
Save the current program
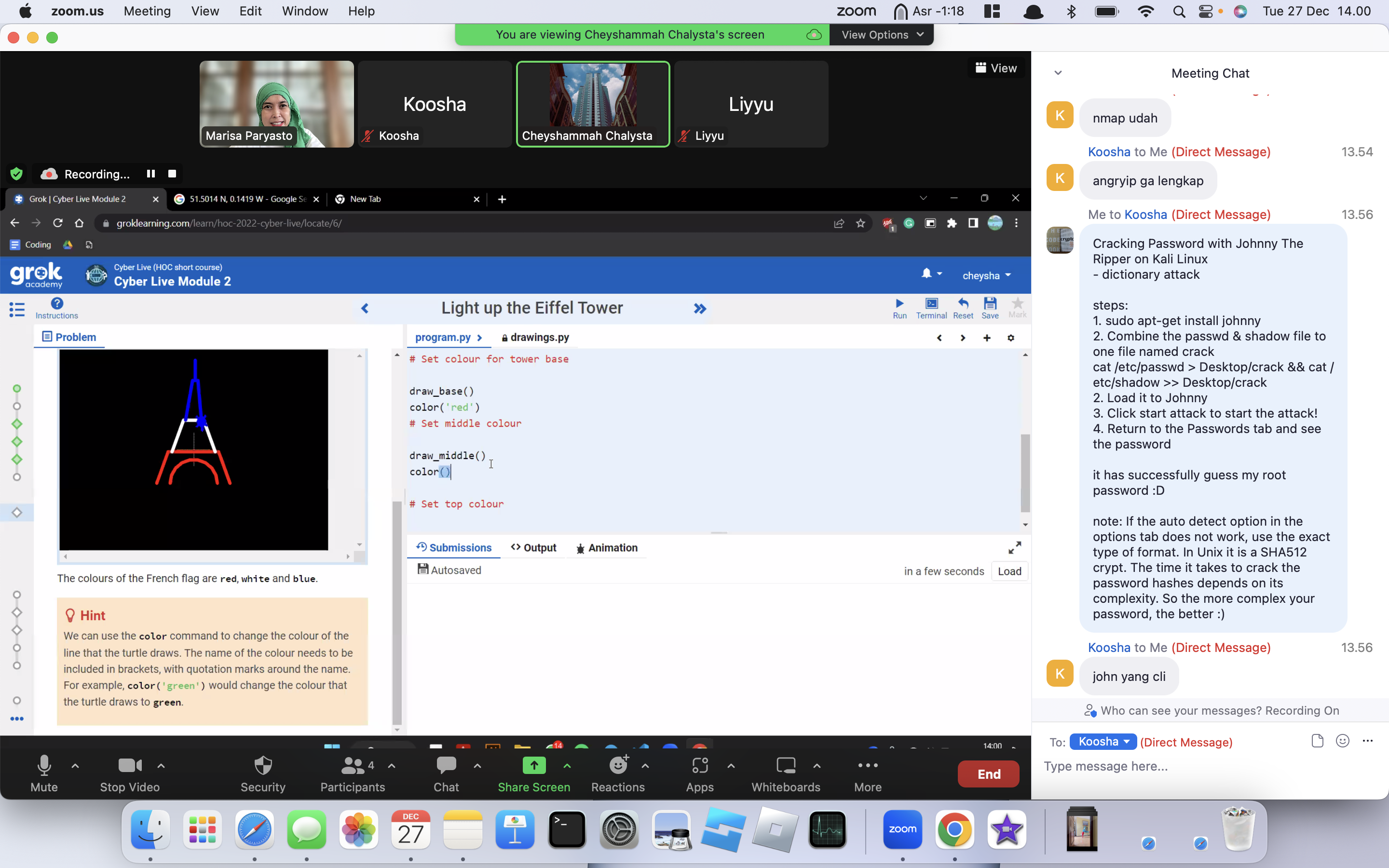point(989,308)
